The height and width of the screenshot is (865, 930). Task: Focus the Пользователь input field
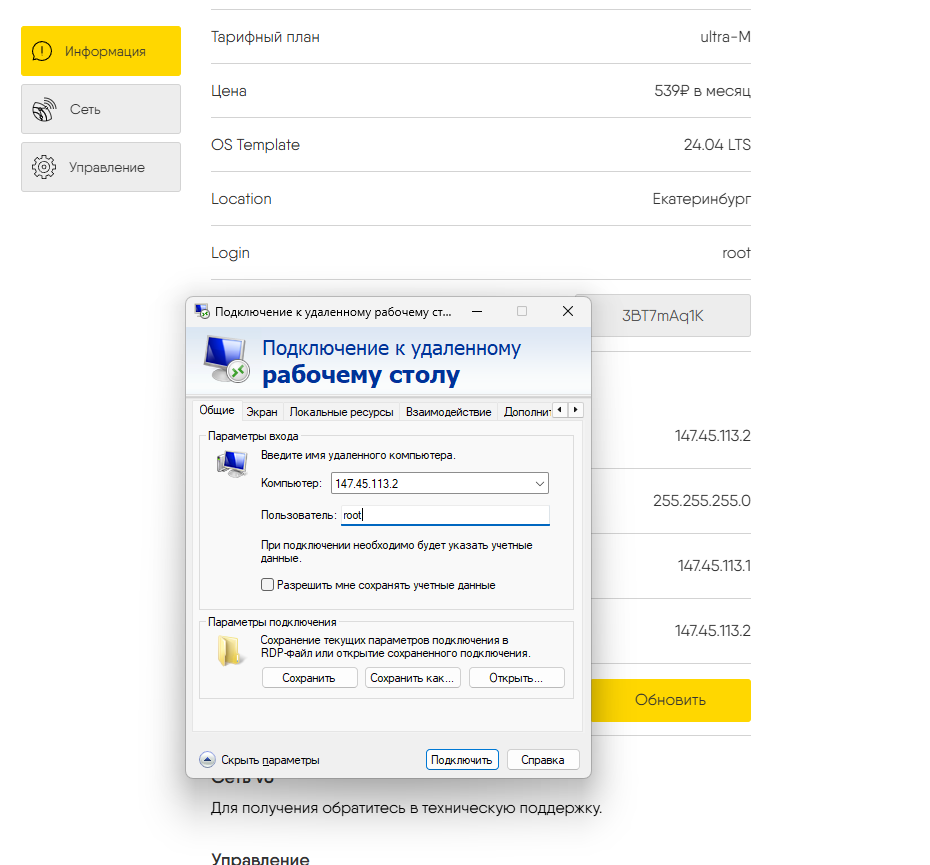pos(445,515)
